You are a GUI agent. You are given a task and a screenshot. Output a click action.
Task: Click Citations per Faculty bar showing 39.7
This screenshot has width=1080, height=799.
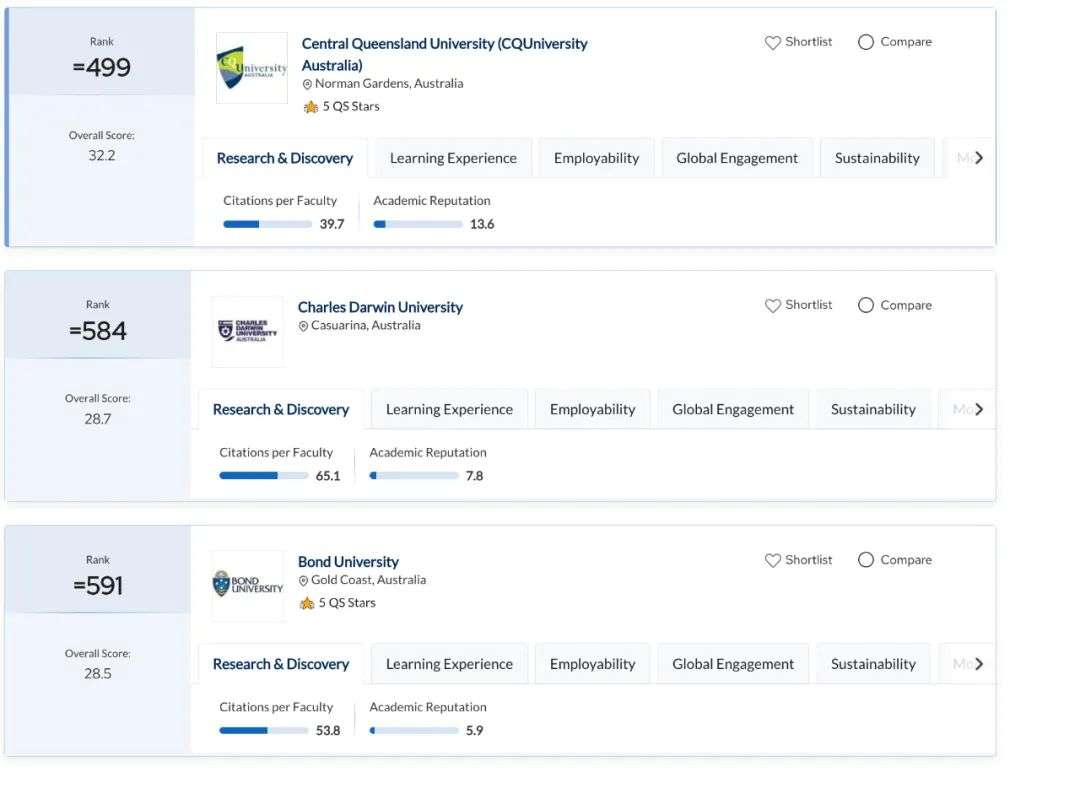click(x=267, y=224)
